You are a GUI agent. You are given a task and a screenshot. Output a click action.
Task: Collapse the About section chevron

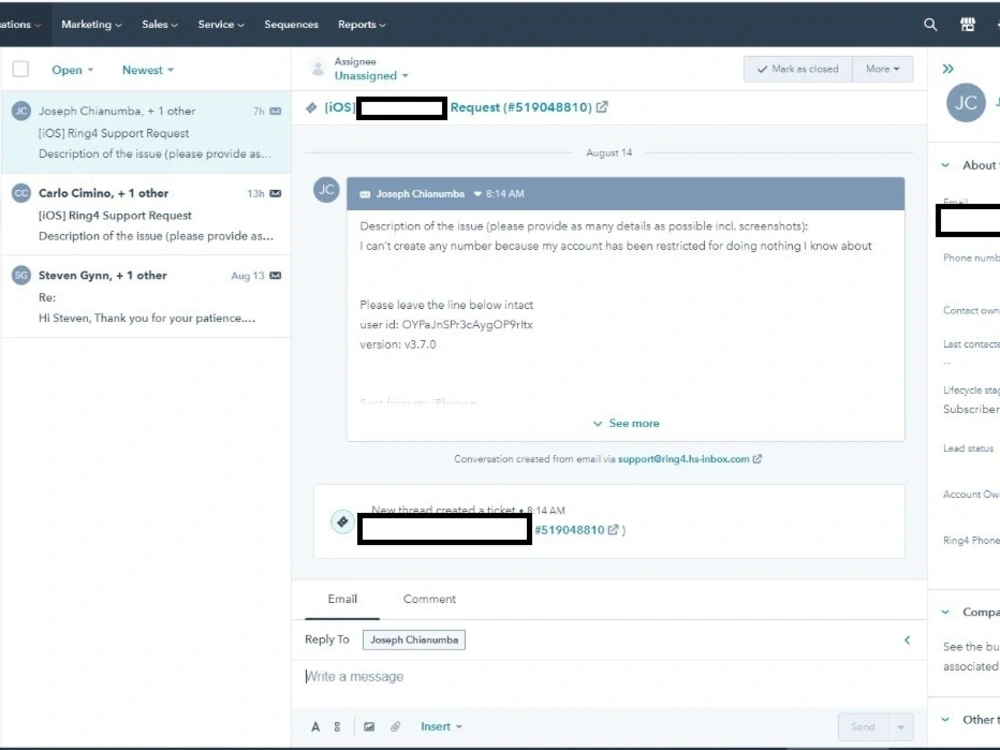[945, 165]
